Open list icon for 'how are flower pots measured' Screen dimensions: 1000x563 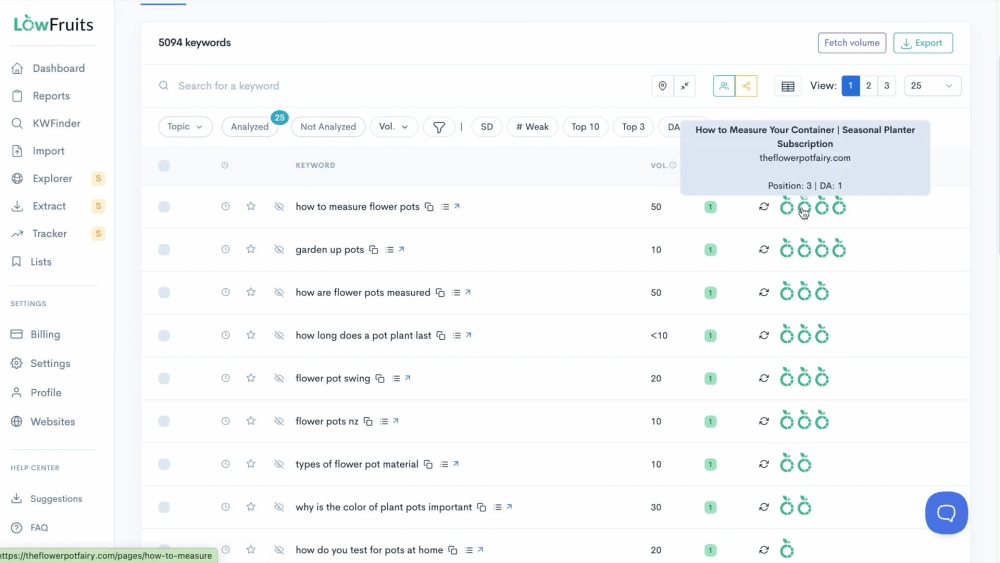(x=456, y=293)
